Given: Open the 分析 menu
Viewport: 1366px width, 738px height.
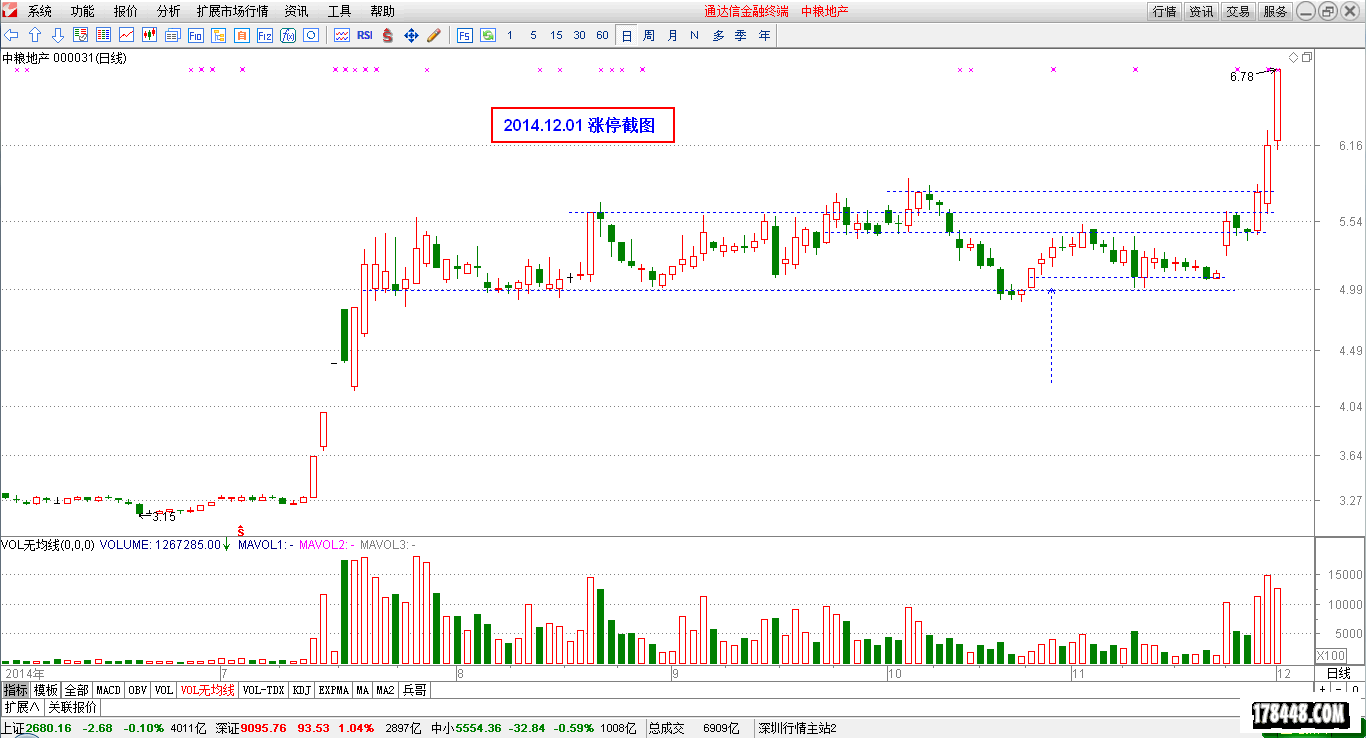Looking at the screenshot, I should (x=169, y=11).
